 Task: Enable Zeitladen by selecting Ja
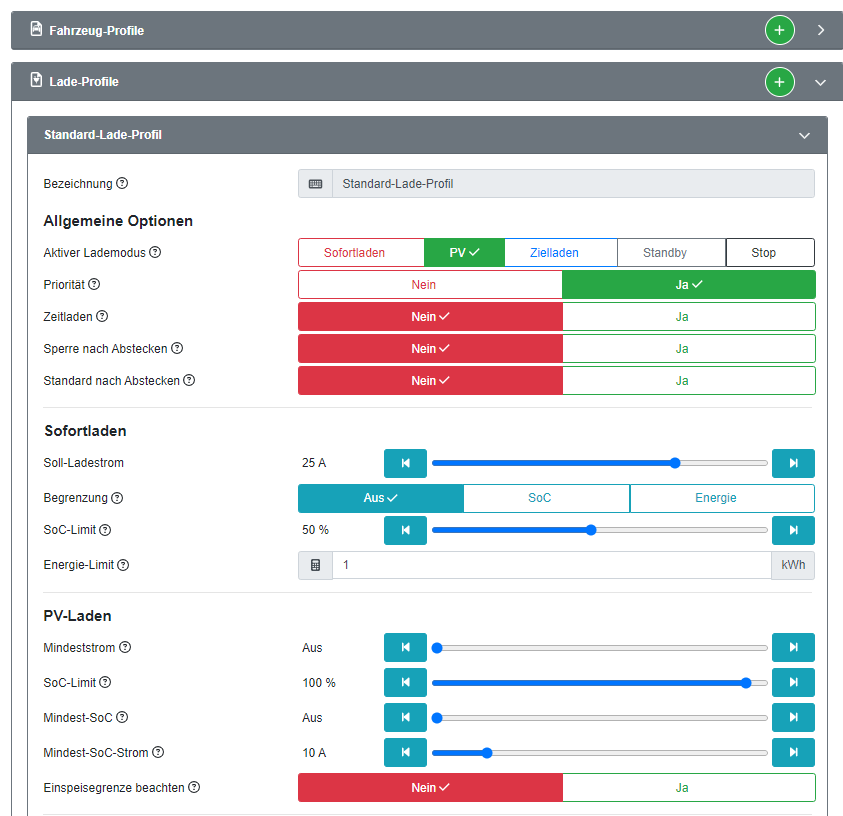tap(688, 317)
